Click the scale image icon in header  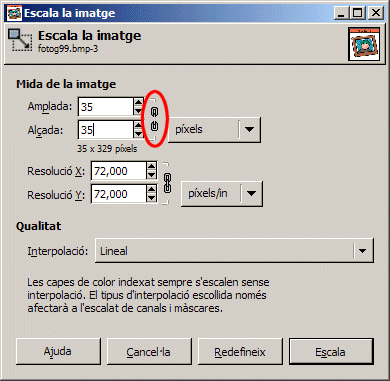20,41
